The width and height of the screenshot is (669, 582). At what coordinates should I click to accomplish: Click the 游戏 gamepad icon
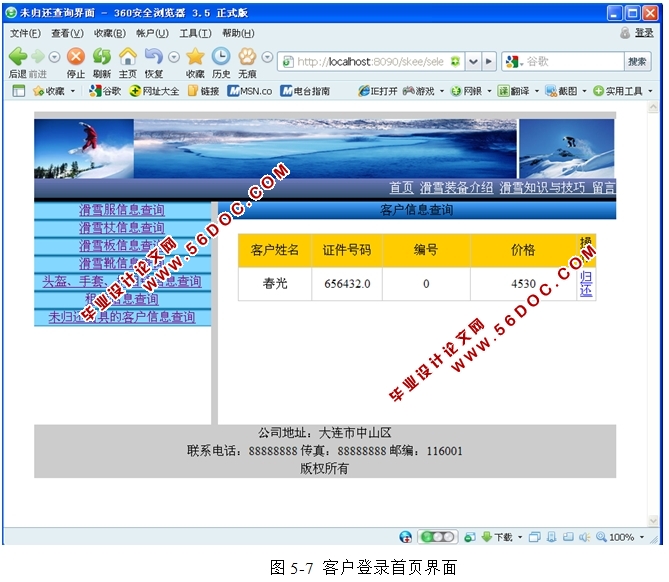click(408, 91)
